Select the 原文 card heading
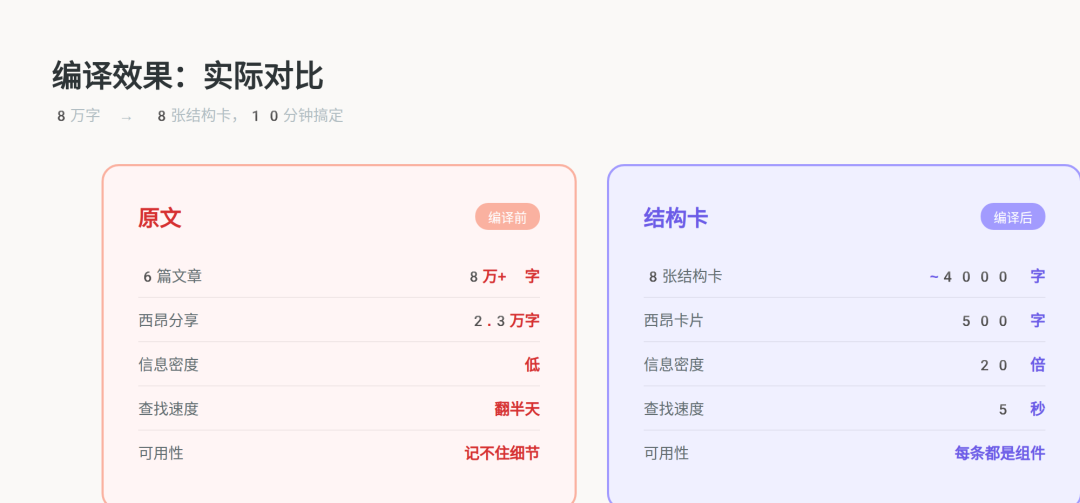This screenshot has height=503, width=1080. (x=160, y=218)
